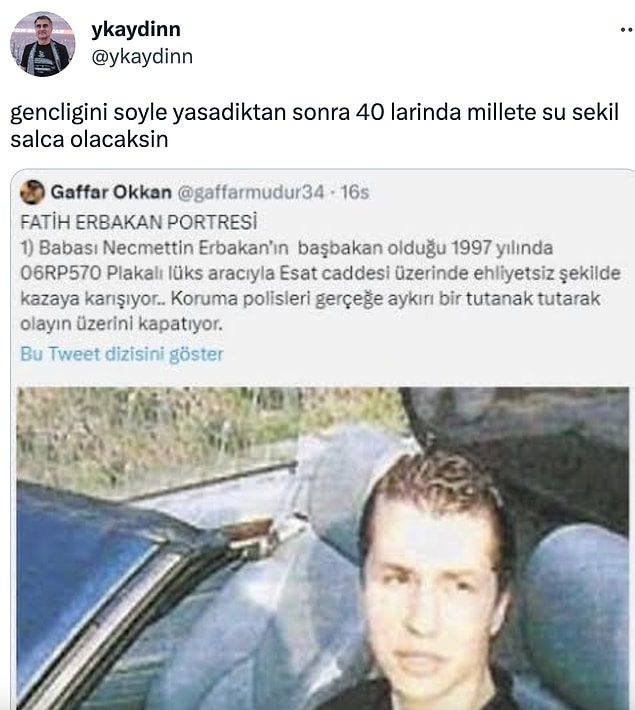Click Gaffar Okkan's small avatar icon
The image size is (635, 710).
32,192
